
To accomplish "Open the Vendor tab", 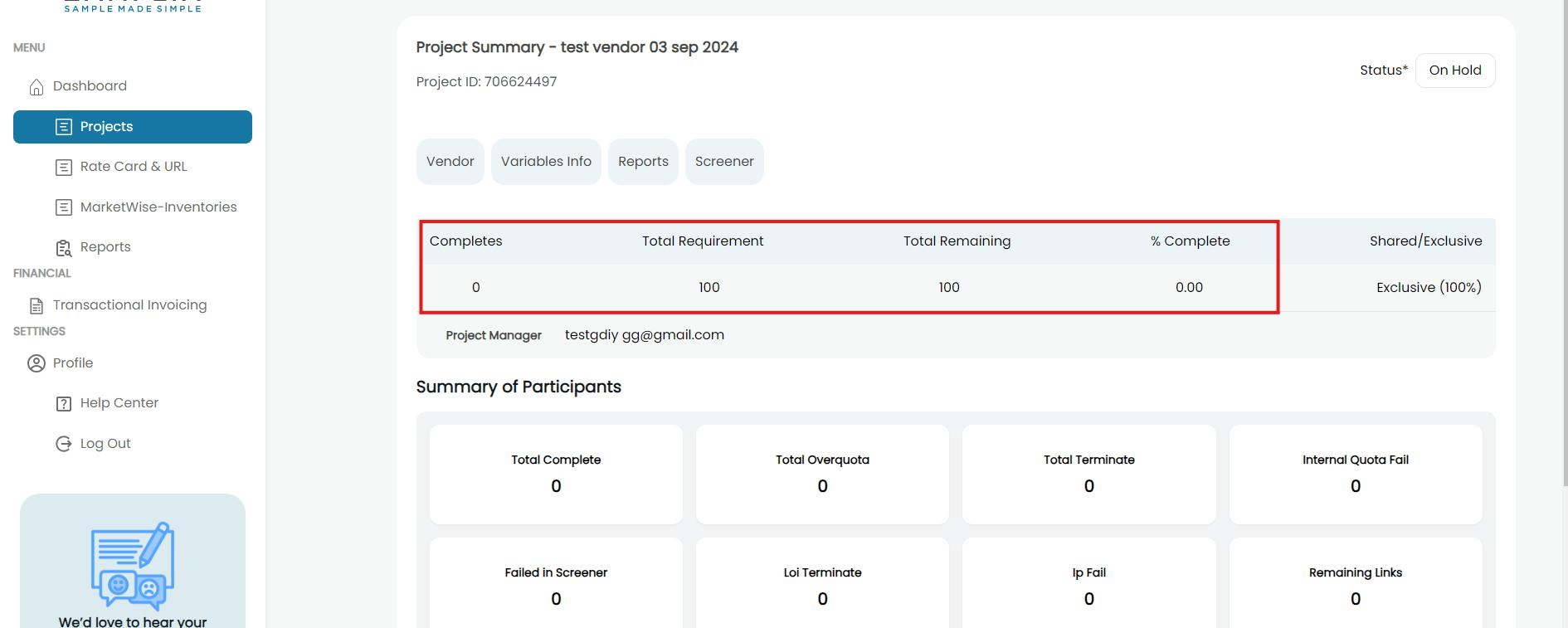I will [450, 162].
